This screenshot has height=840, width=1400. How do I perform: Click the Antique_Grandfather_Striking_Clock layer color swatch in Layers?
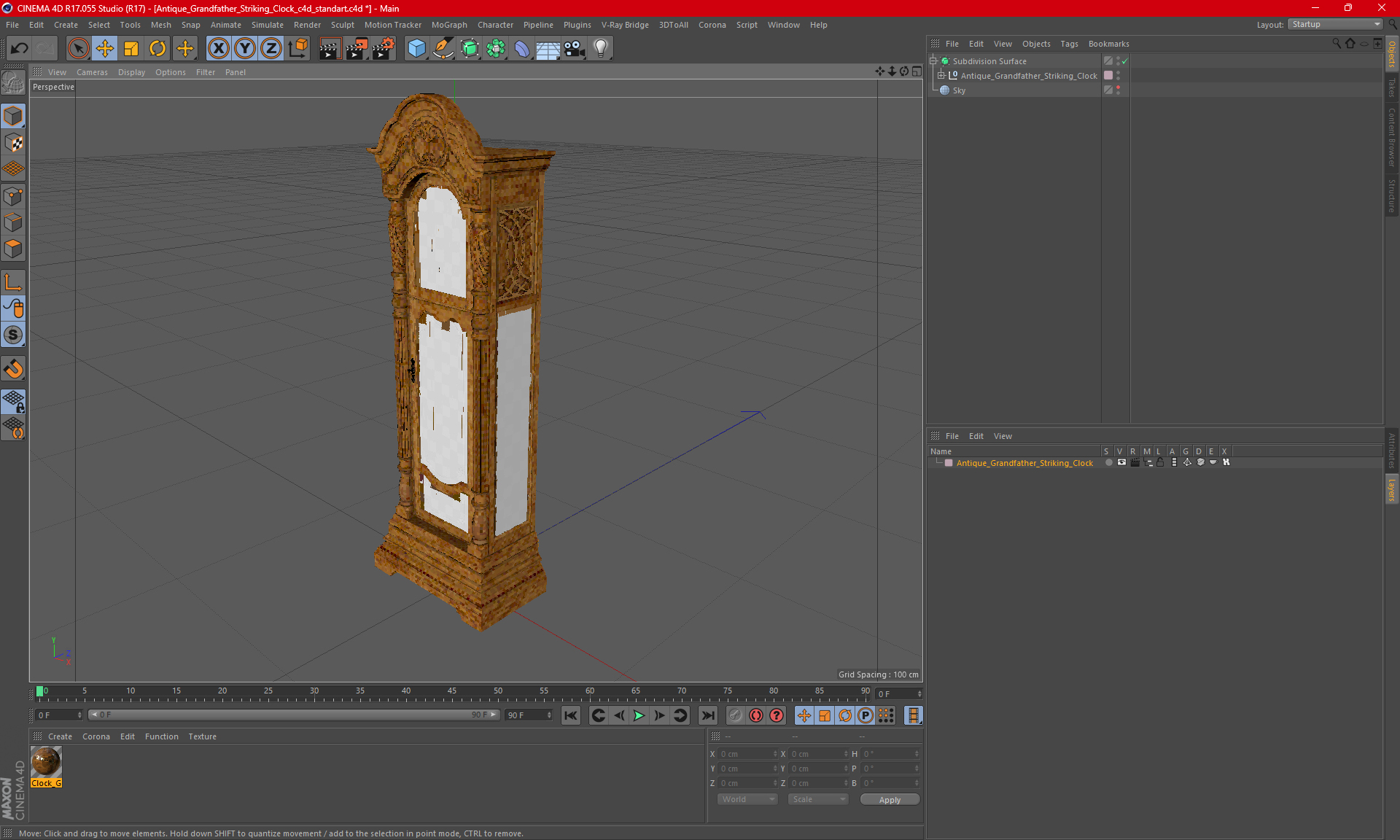(949, 463)
